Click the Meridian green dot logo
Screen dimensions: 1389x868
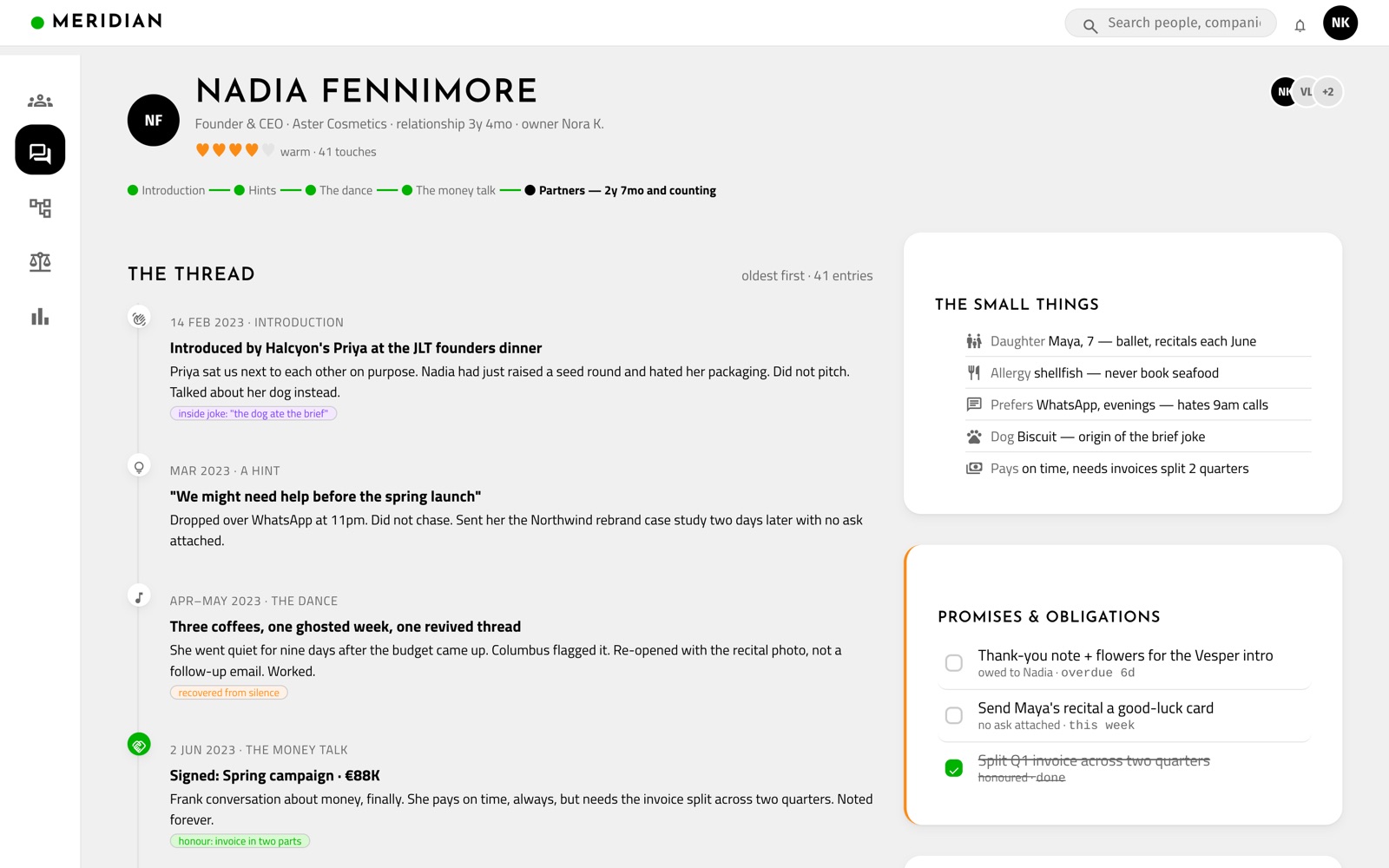37,23
